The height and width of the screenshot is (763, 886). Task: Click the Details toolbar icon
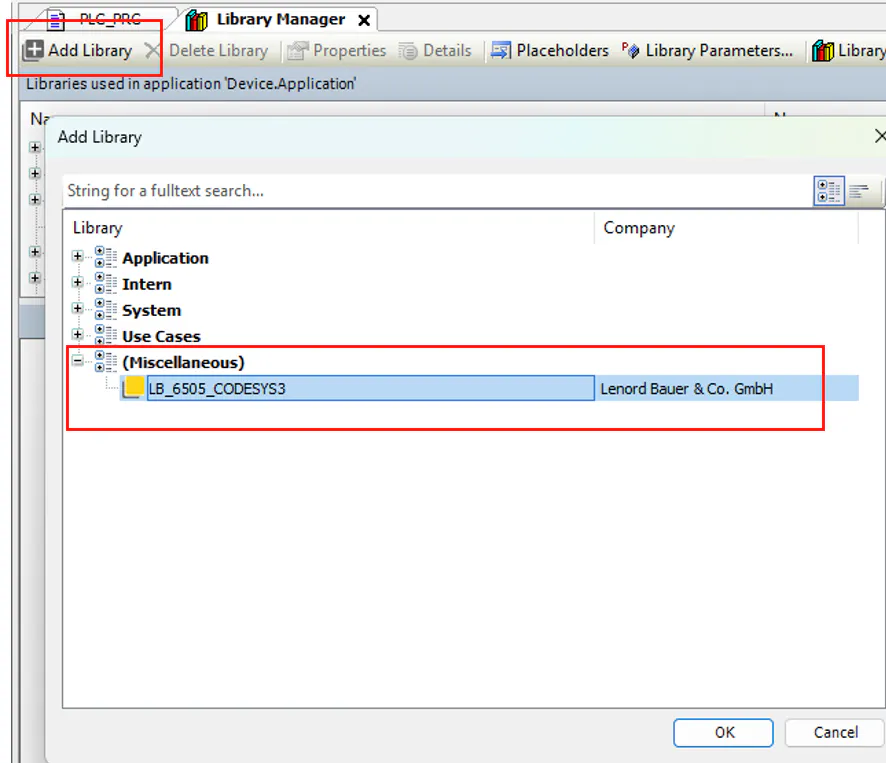pos(407,50)
